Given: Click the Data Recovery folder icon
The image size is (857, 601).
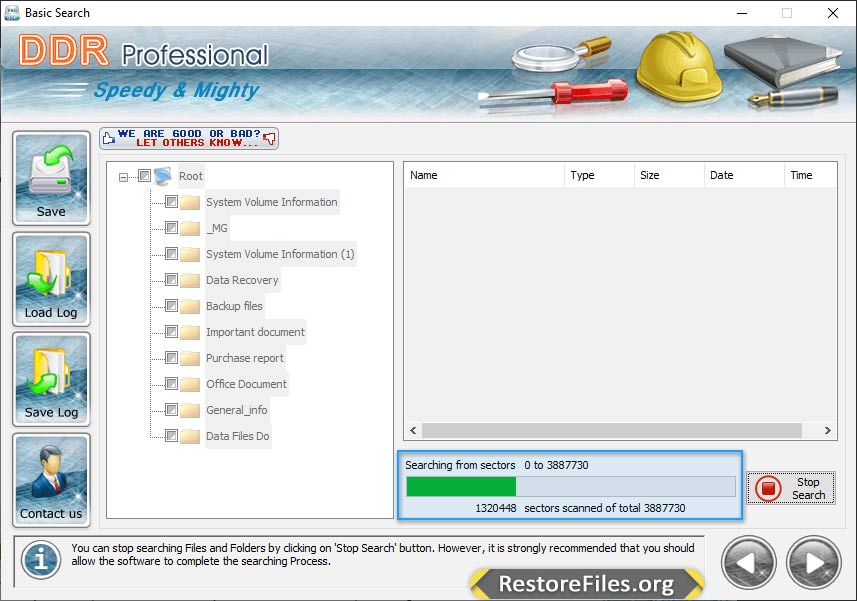Looking at the screenshot, I should 190,280.
